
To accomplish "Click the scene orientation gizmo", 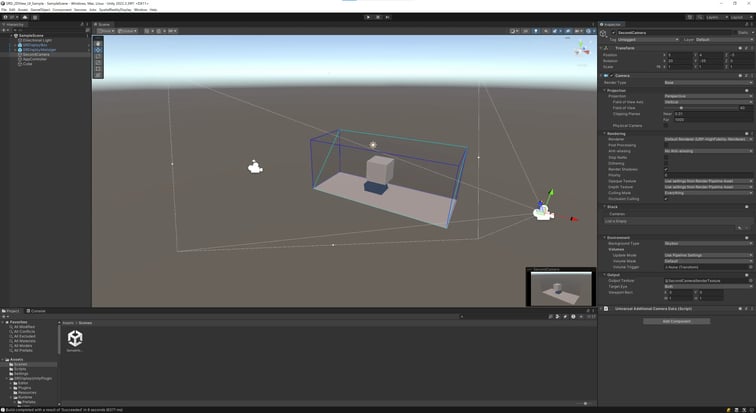I will [x=581, y=48].
